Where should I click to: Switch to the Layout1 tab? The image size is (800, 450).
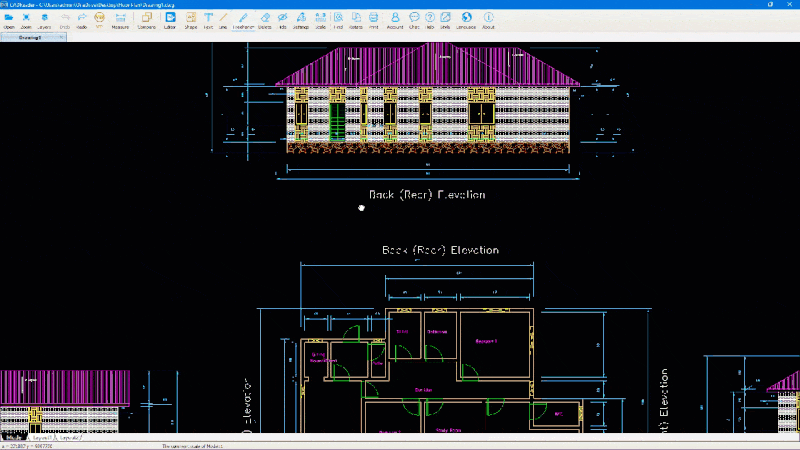42,438
